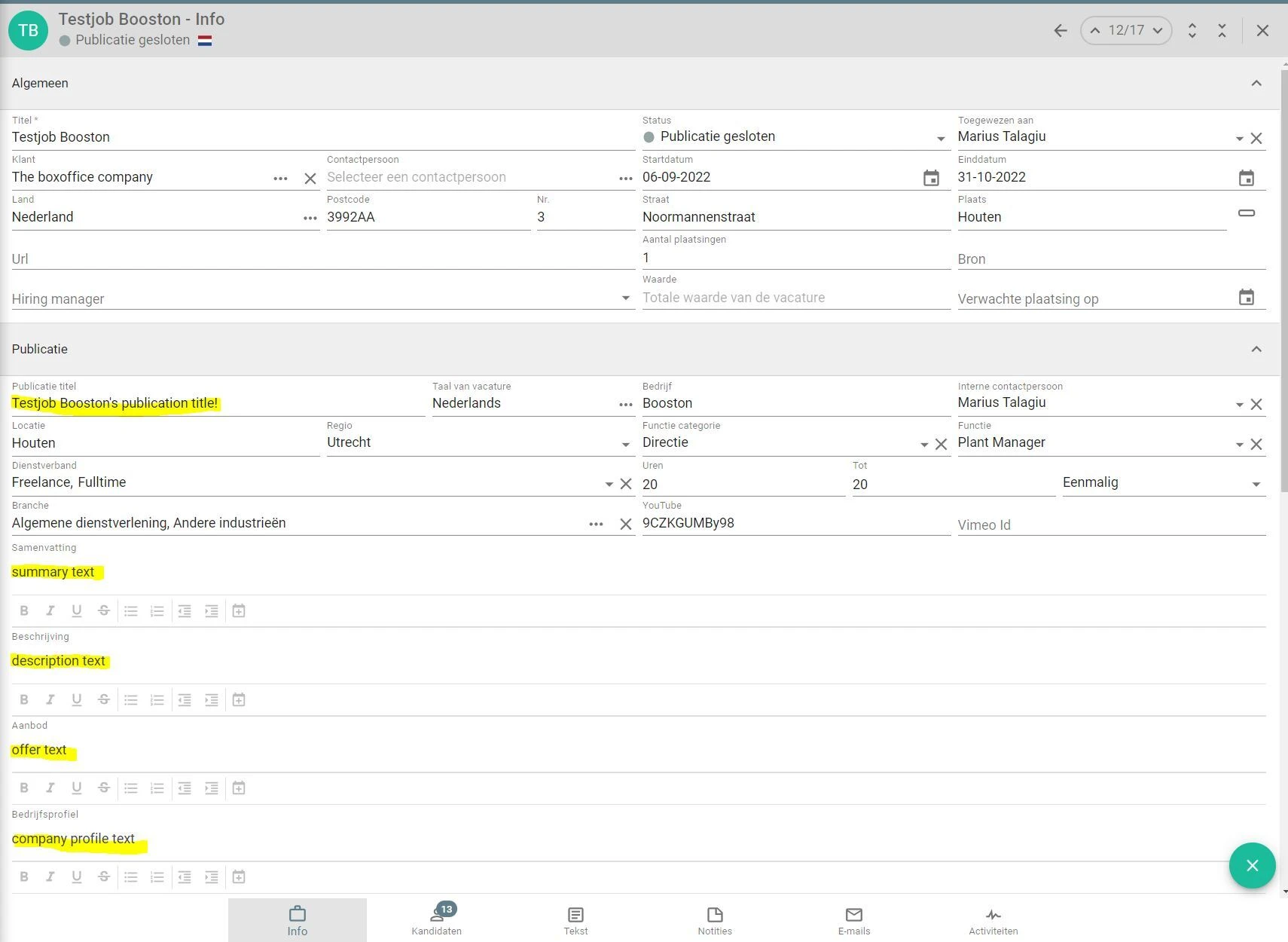
Task: Click the Url input field
Action: pos(322,258)
